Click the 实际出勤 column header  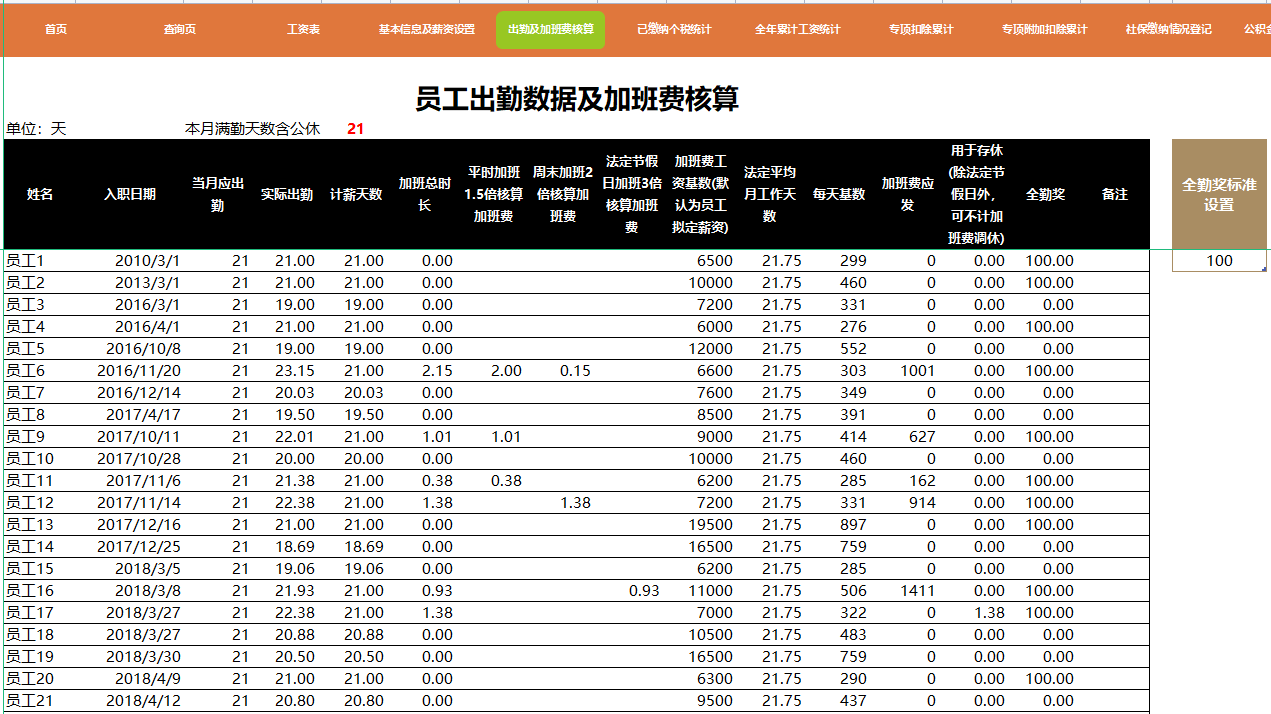[x=287, y=194]
